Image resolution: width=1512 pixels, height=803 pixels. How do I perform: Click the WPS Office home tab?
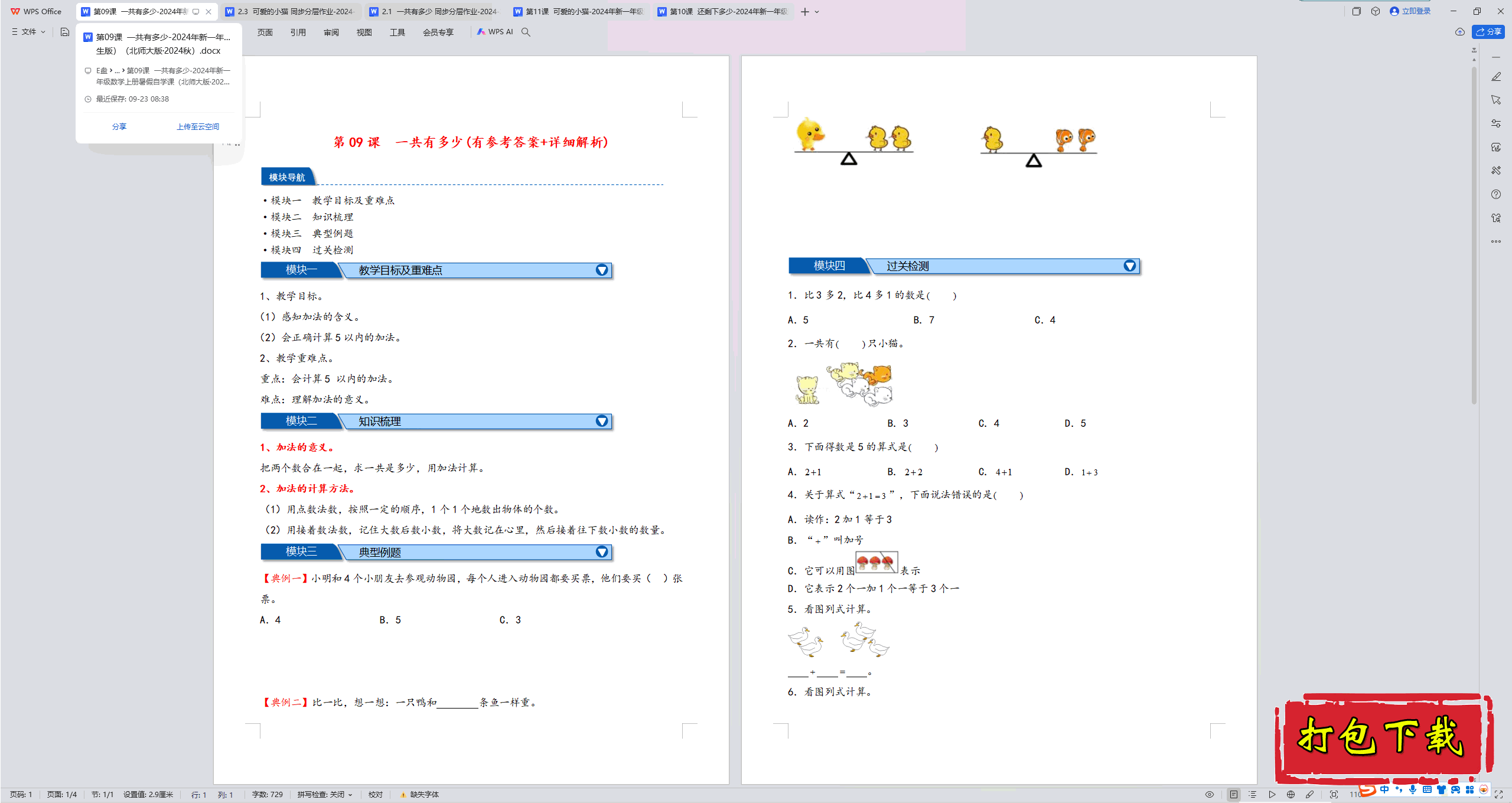[36, 11]
